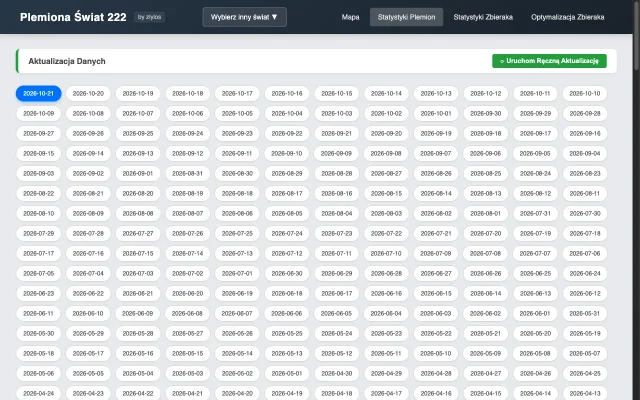This screenshot has width=640, height=400.
Task: Select date 2026-06-23
Action: [x=38, y=293]
